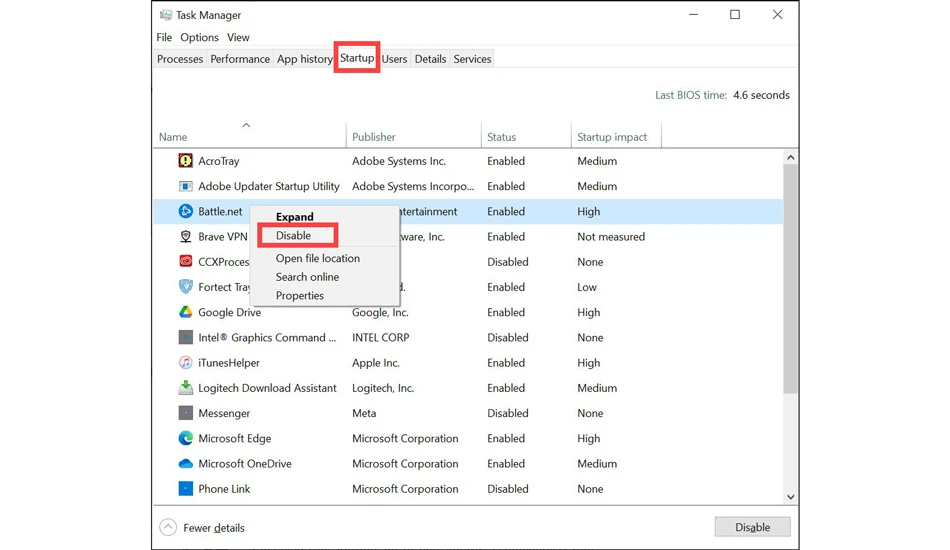Select the Phone Link row name
Image resolution: width=950 pixels, height=550 pixels.
224,489
